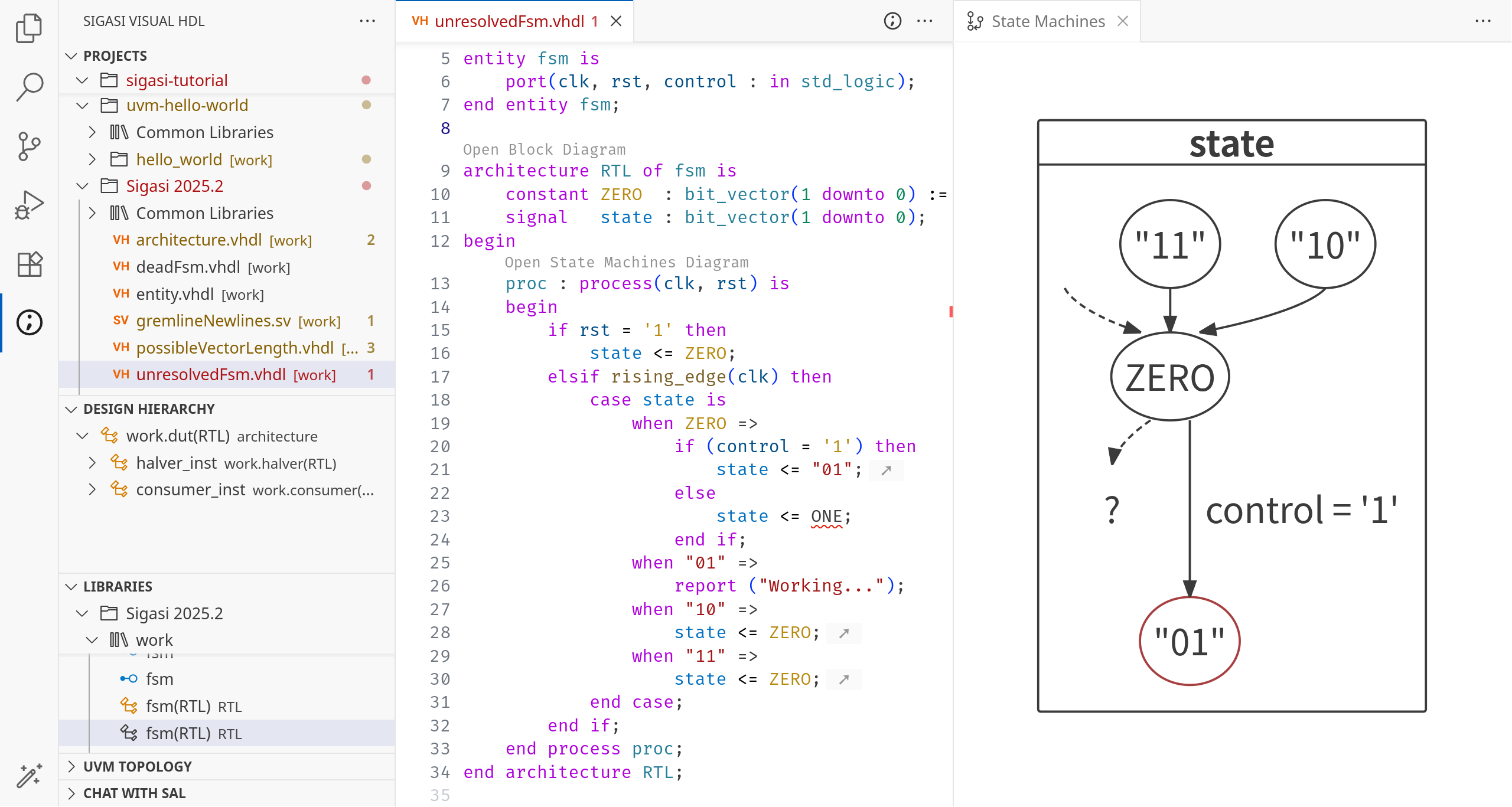The image size is (1512, 807).
Task: Expand consumer_inst in design hierarchy
Action: [x=92, y=489]
